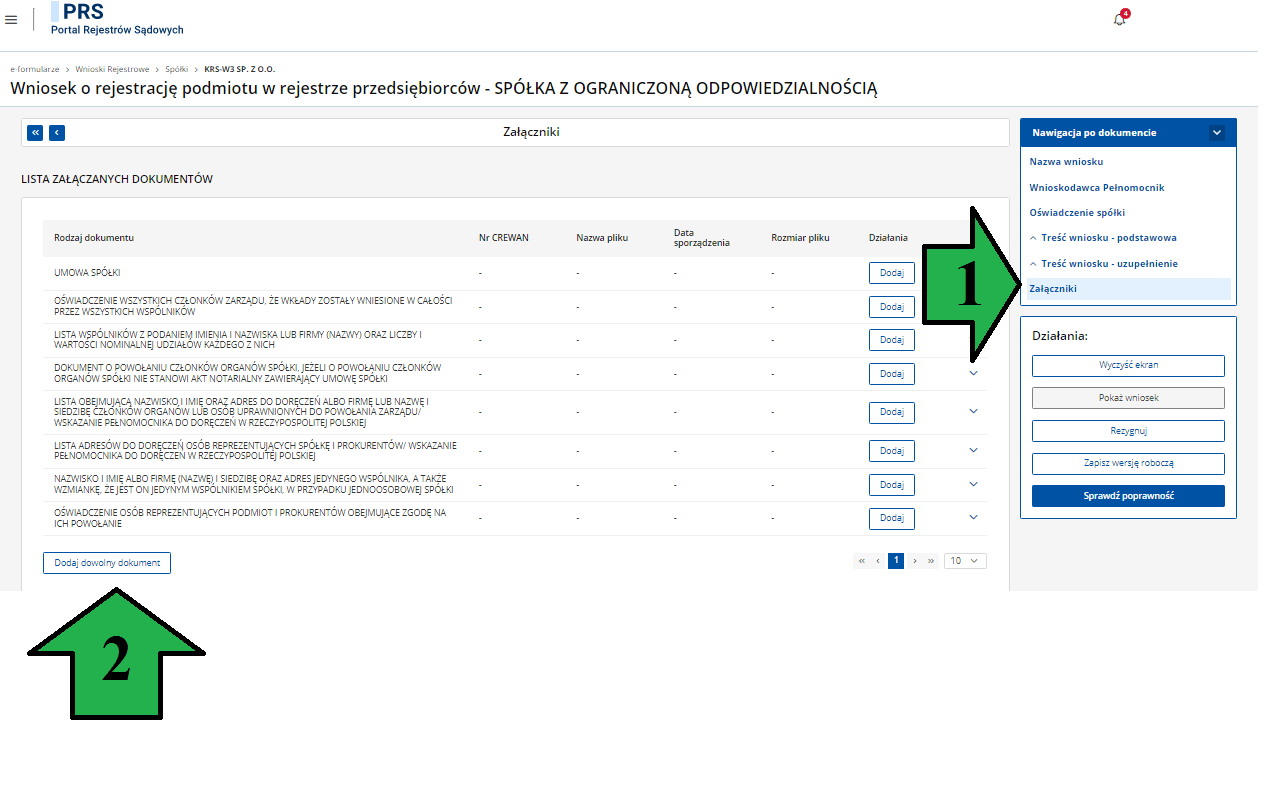This screenshot has height=788, width=1268.
Task: Open the hamburger main menu
Action: pyautogui.click(x=11, y=20)
